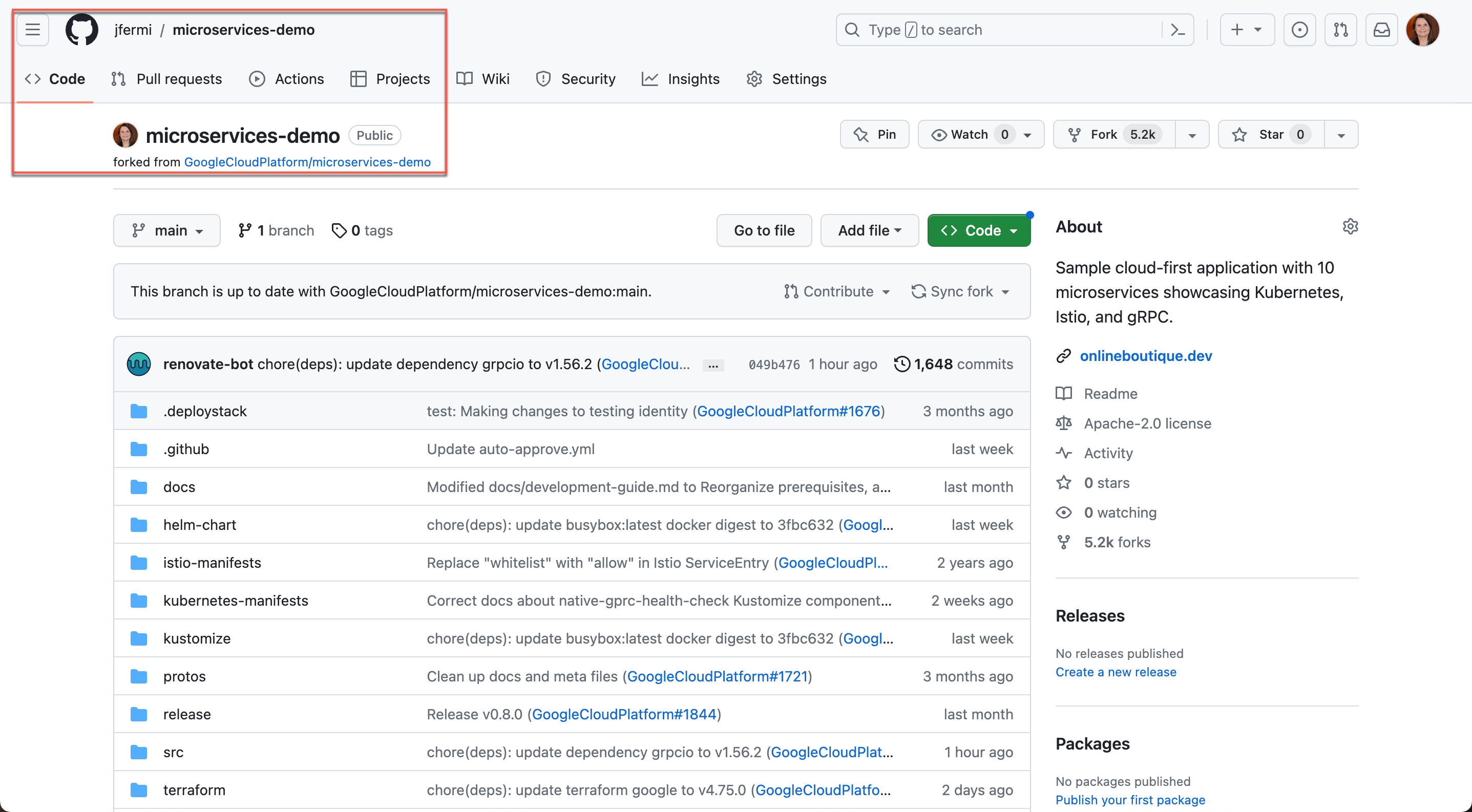Switch to the Settings tab

(x=787, y=79)
